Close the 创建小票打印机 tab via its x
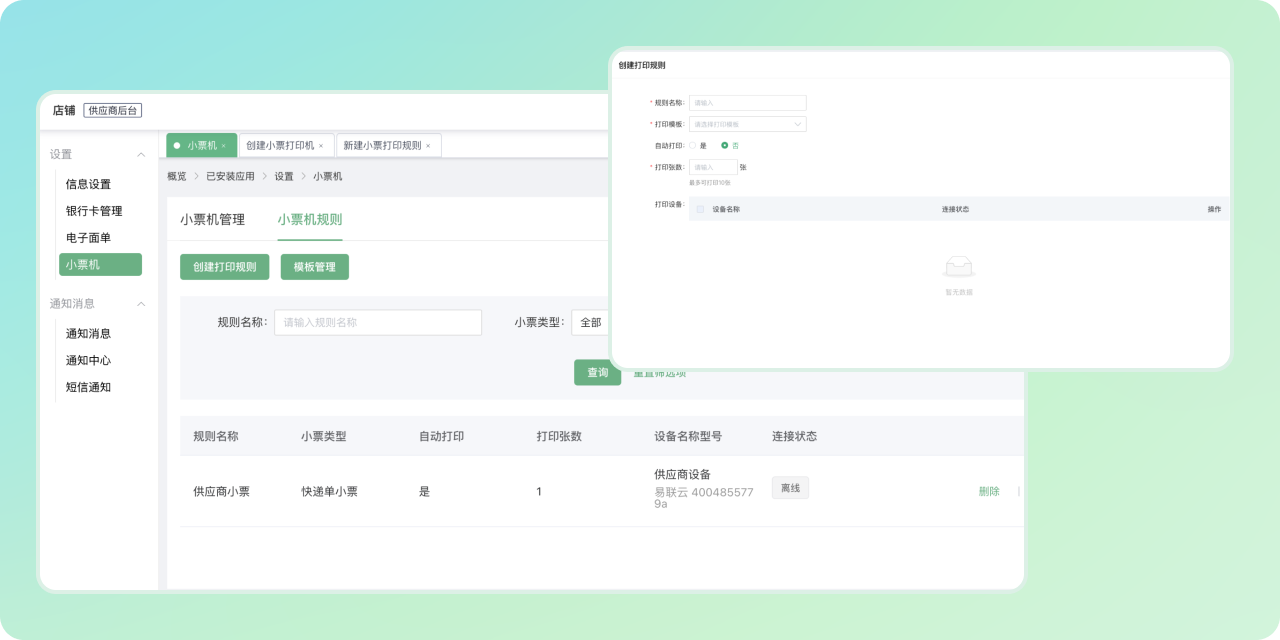 click(321, 146)
